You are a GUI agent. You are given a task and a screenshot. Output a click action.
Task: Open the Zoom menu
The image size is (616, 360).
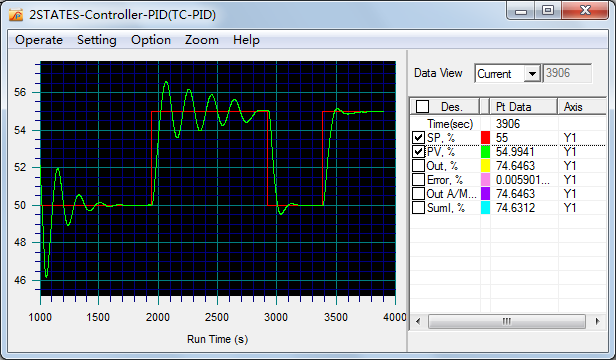pyautogui.click(x=202, y=40)
